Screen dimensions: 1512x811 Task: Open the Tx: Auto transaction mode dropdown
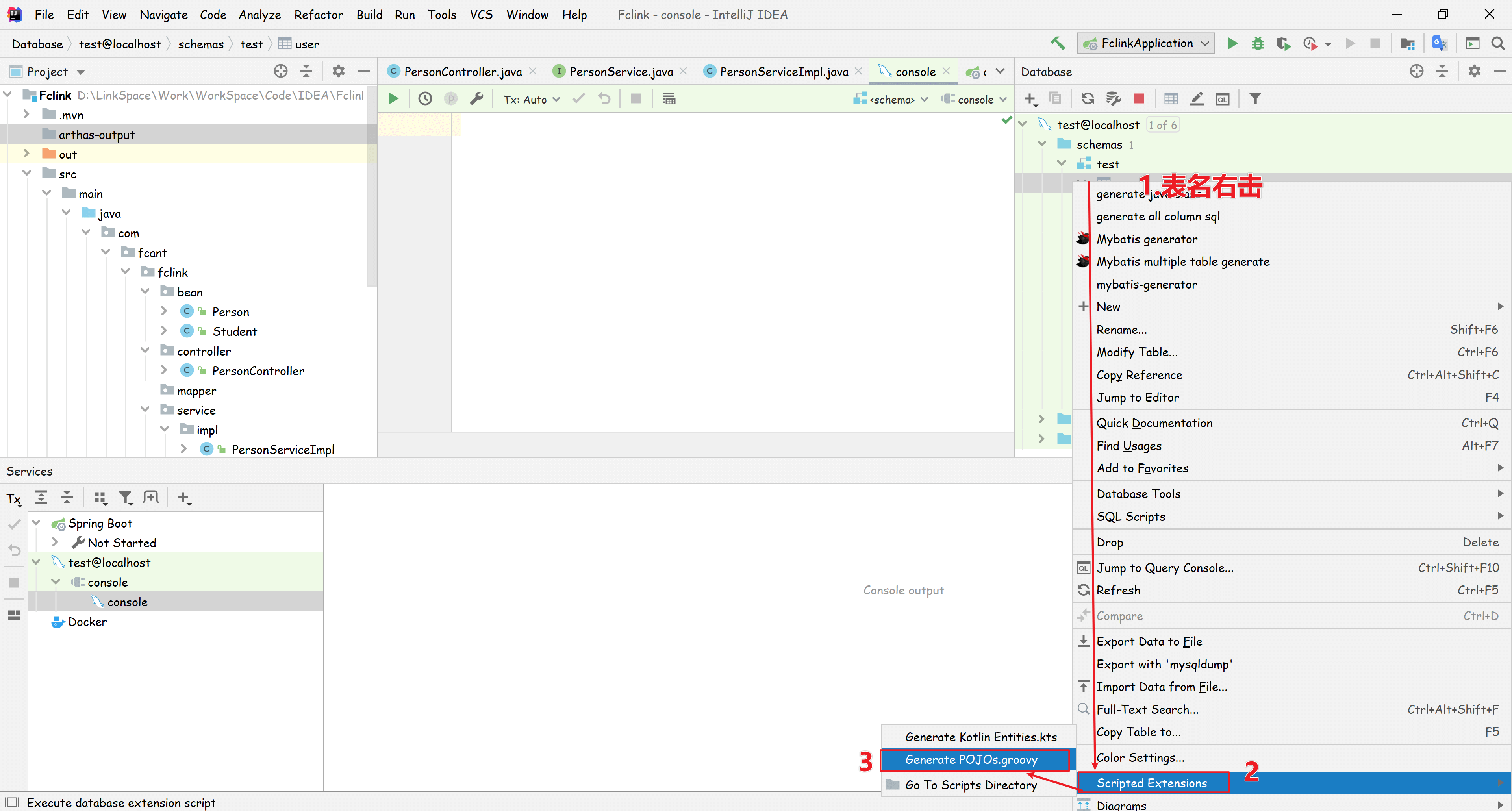click(531, 100)
